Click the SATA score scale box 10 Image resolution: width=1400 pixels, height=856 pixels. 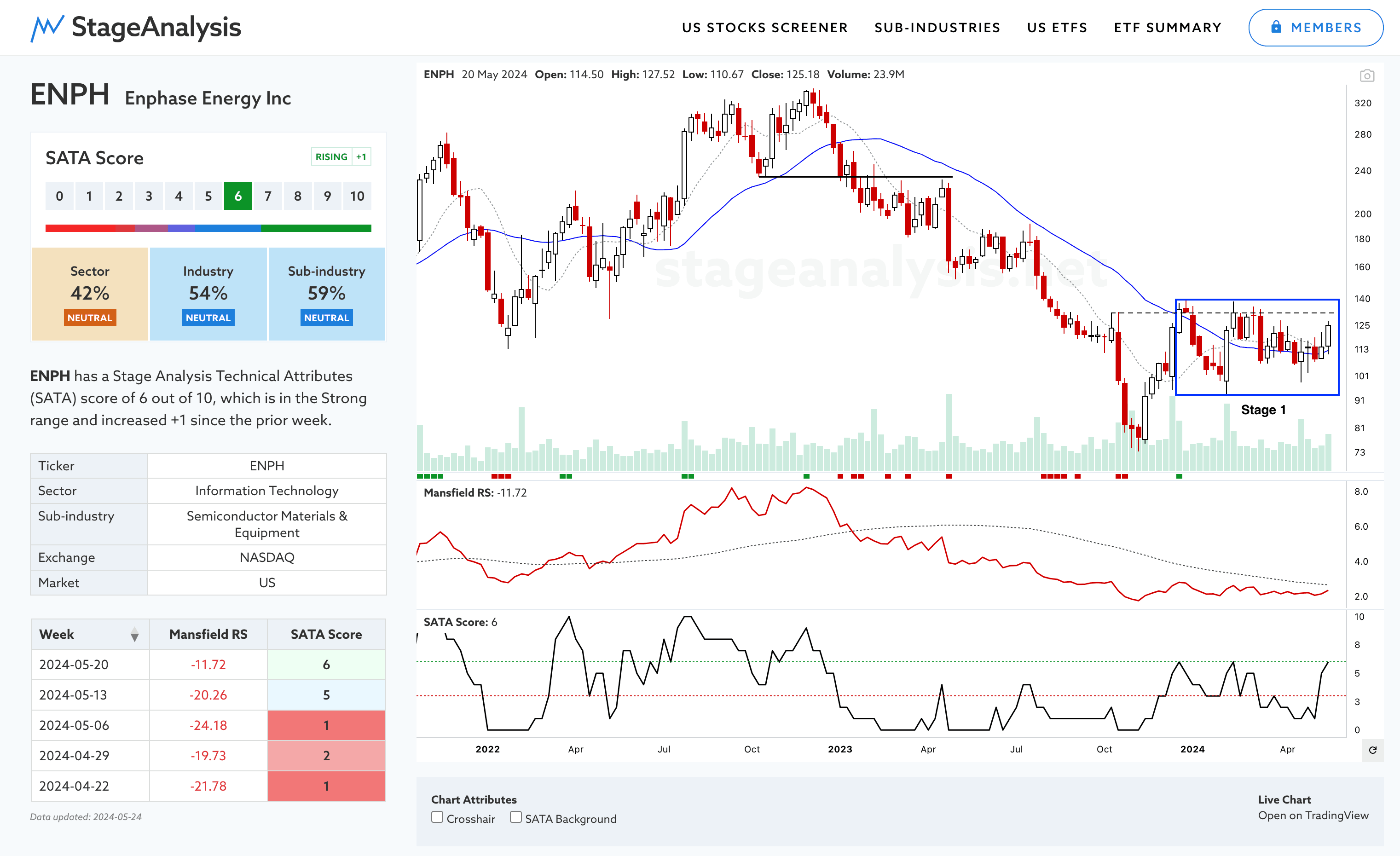pyautogui.click(x=357, y=196)
